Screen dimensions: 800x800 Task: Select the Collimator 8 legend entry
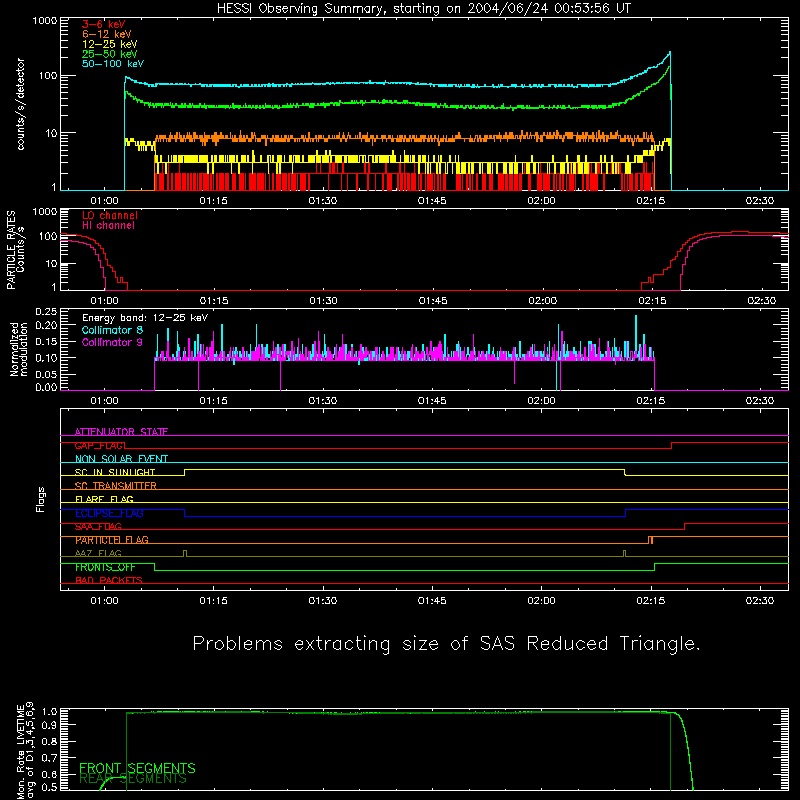point(112,330)
